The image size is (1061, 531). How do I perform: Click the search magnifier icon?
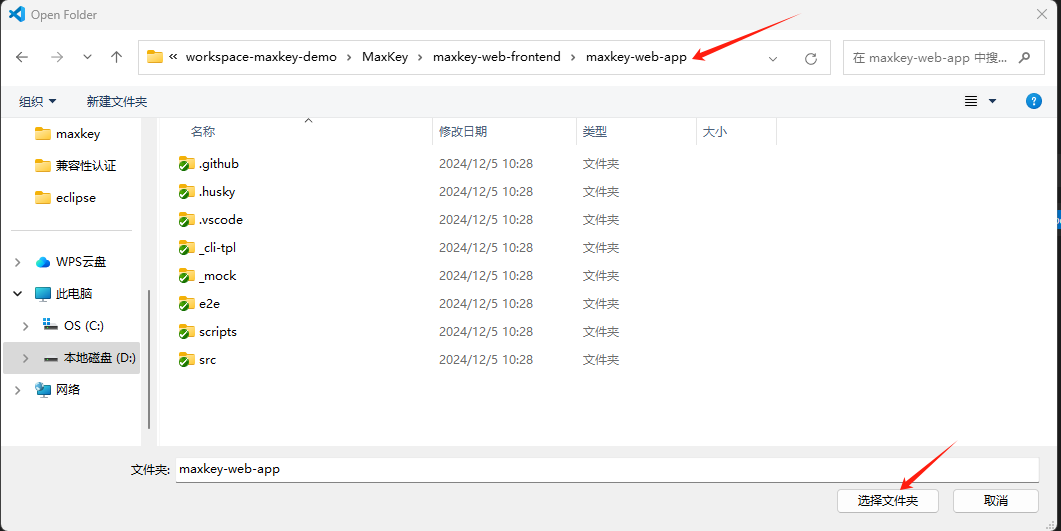click(1024, 57)
